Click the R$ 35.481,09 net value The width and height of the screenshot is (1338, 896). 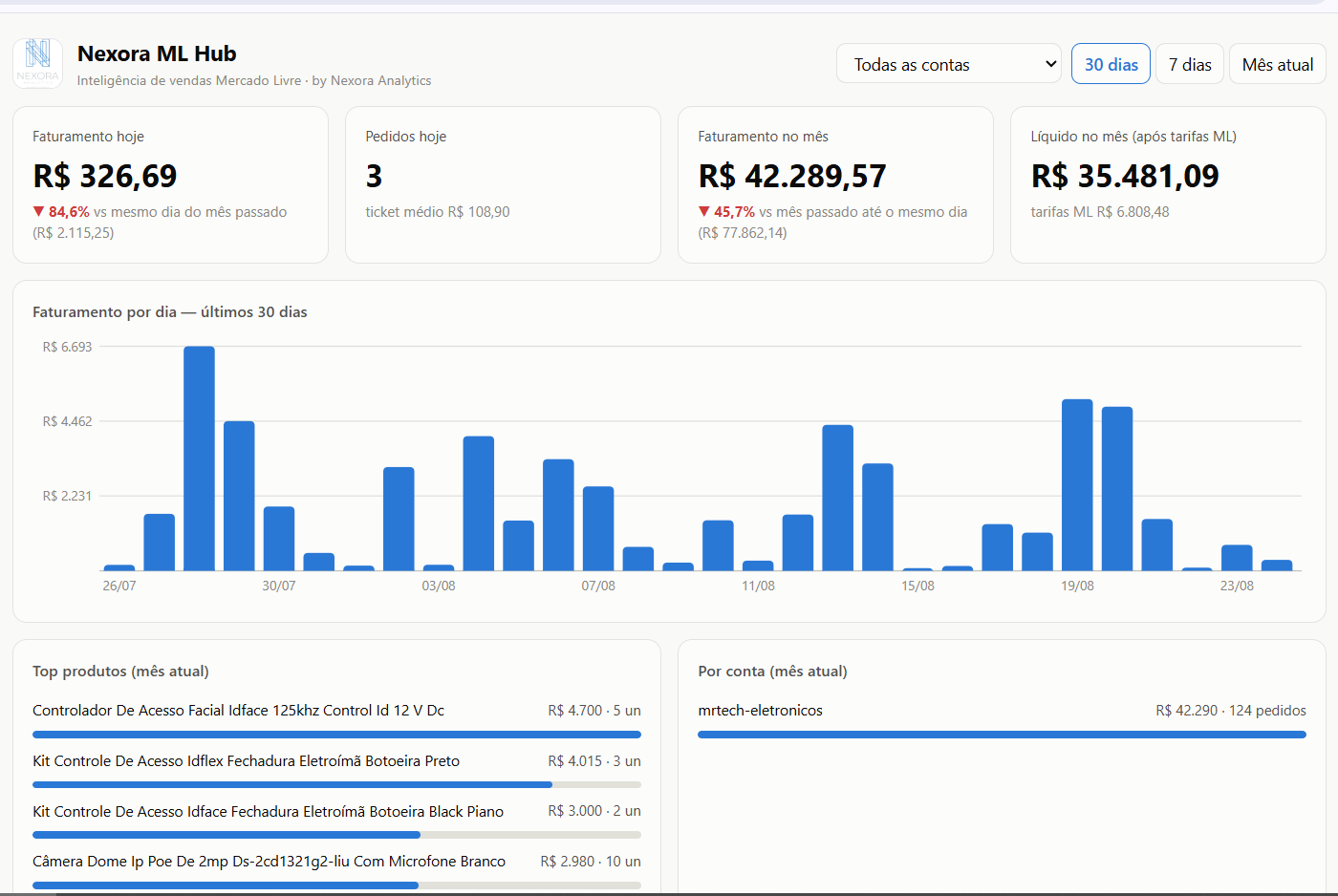coord(1125,176)
